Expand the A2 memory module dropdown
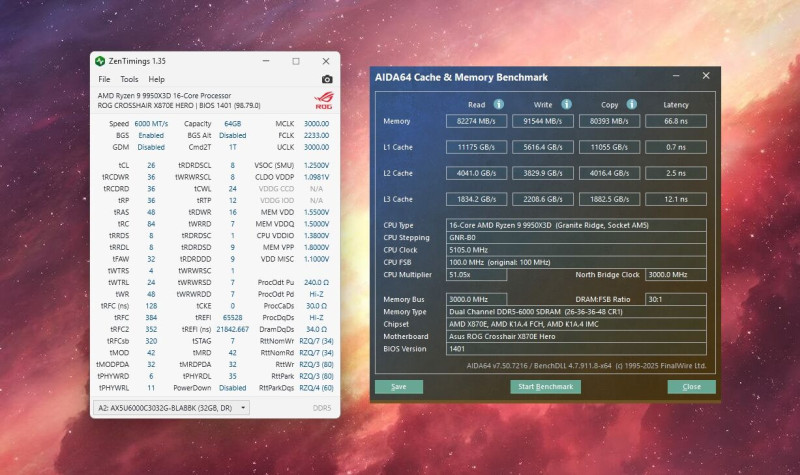This screenshot has width=800, height=475. click(171, 408)
